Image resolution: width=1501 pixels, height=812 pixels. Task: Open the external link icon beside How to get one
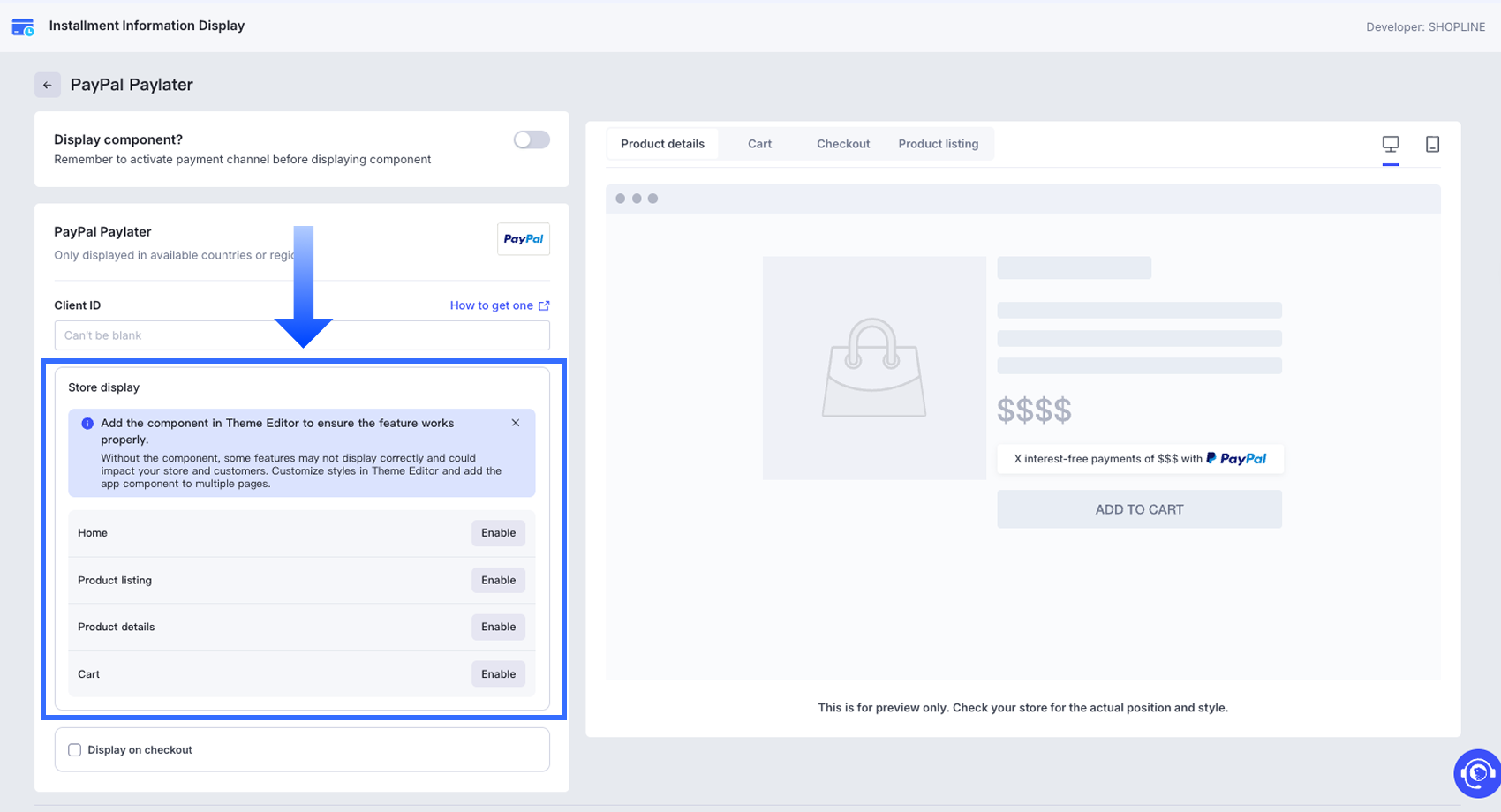click(x=544, y=305)
